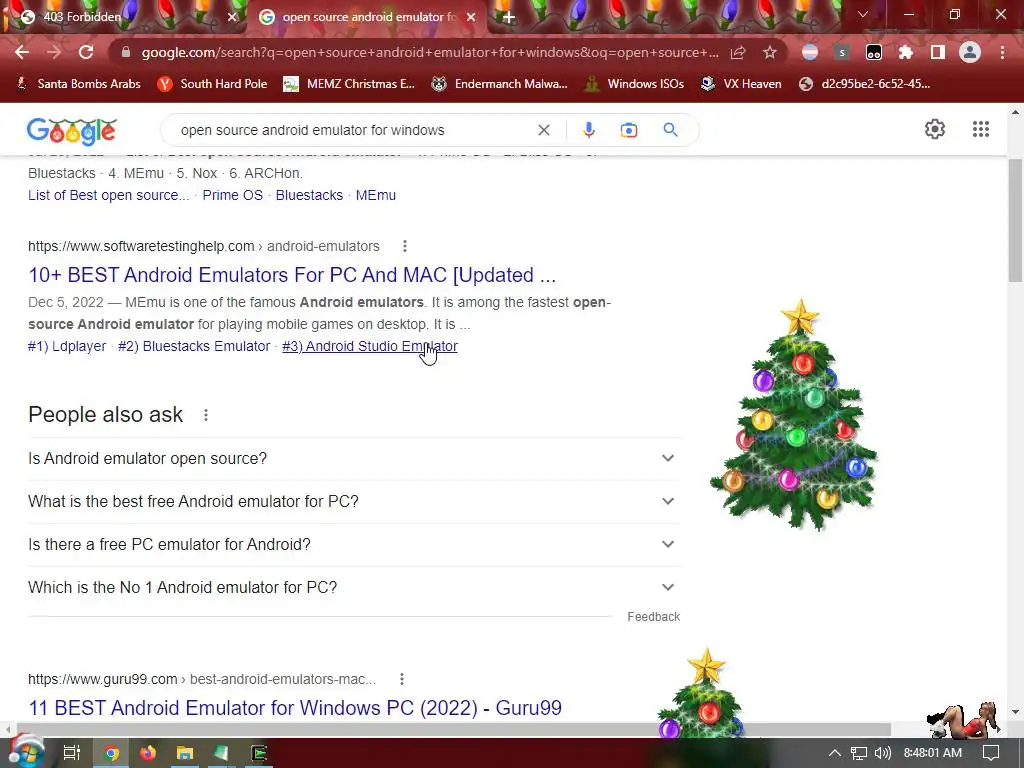The image size is (1024, 768).
Task: Open options for softwaretestinghelp.com result
Action: [405, 246]
